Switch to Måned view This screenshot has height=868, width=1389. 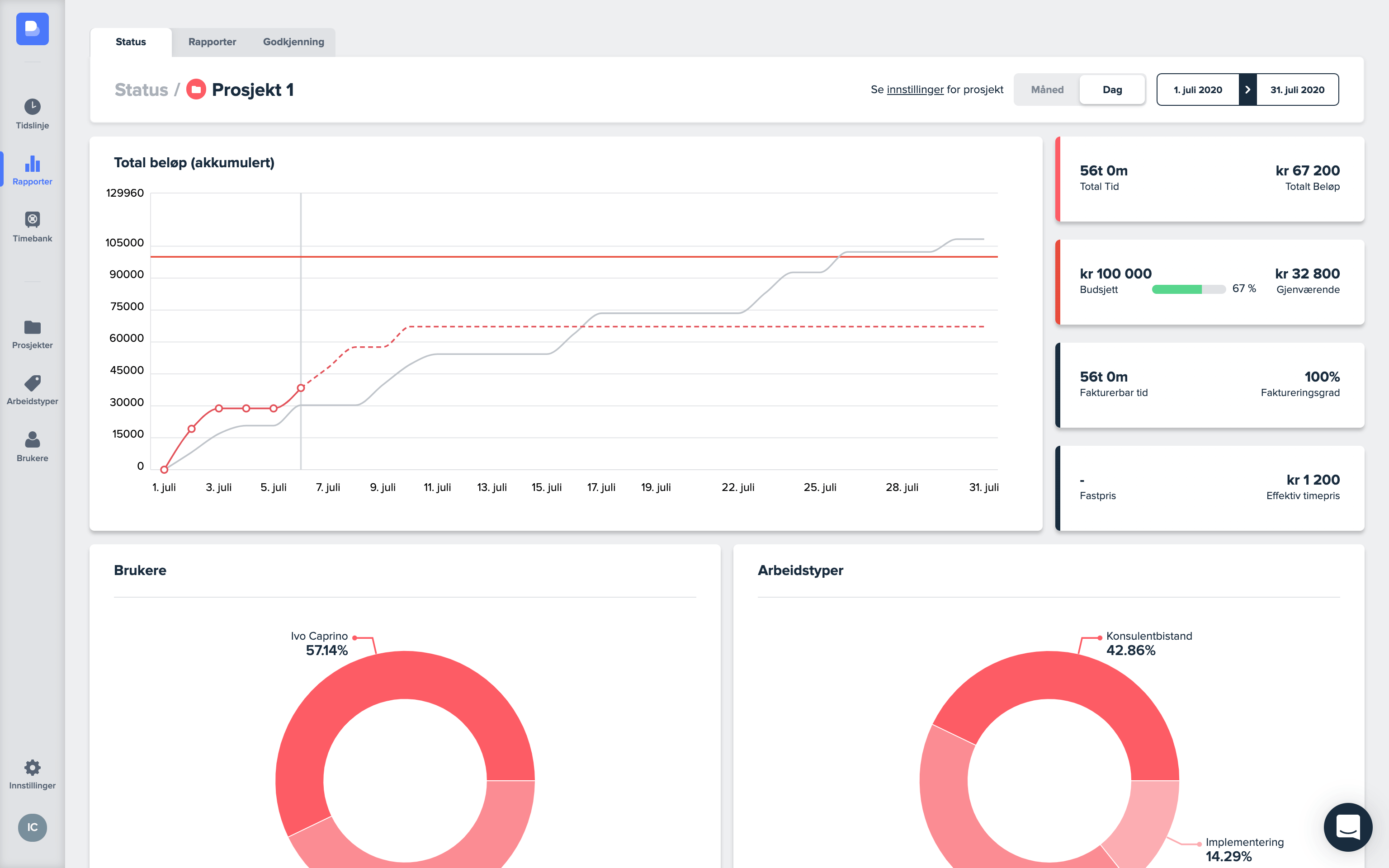point(1047,90)
